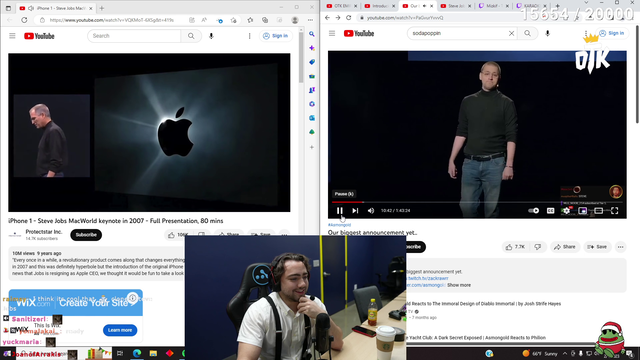Expand description with 'Show more'

coord(459,285)
